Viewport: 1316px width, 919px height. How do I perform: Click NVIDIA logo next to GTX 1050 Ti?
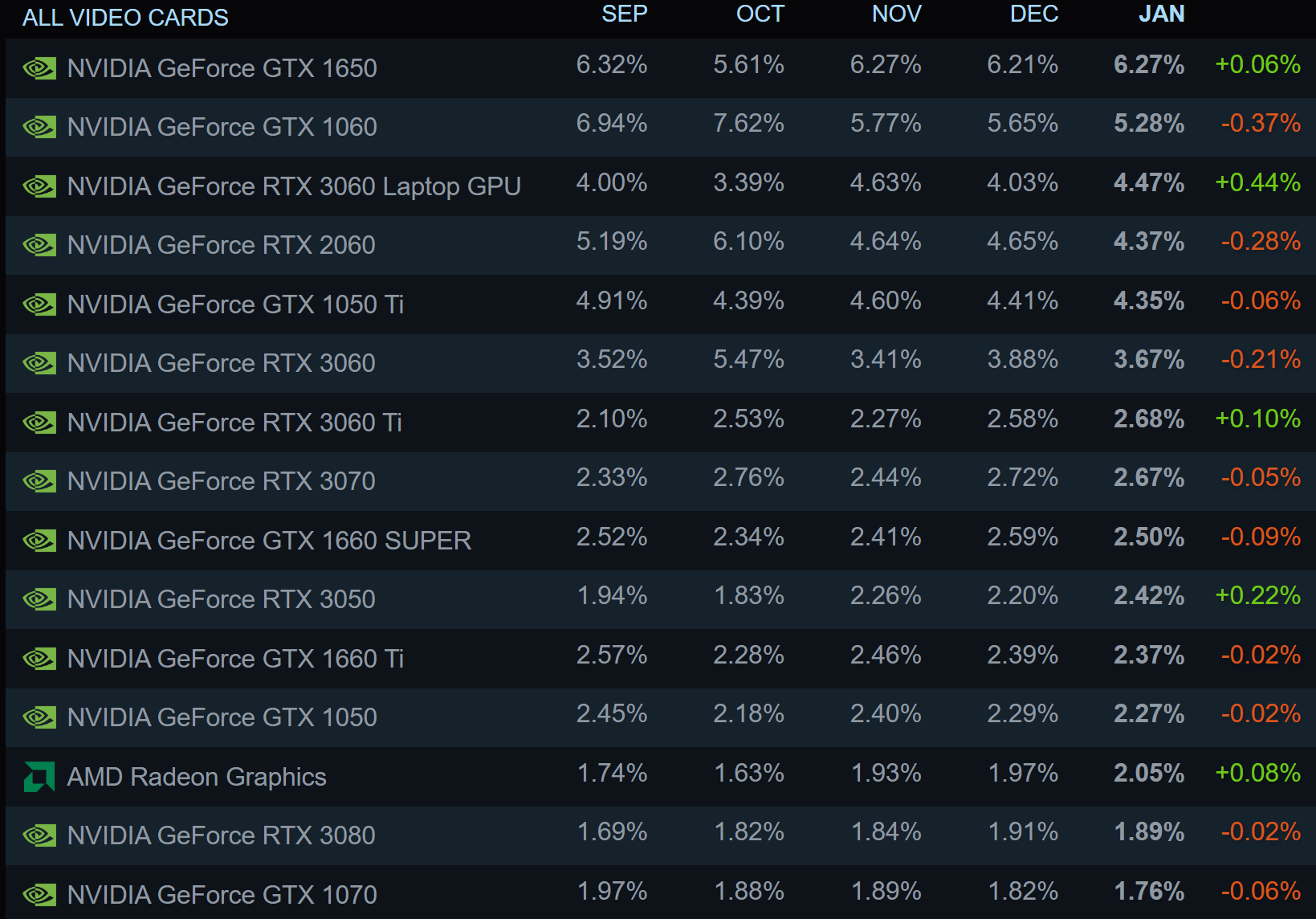coord(39,304)
